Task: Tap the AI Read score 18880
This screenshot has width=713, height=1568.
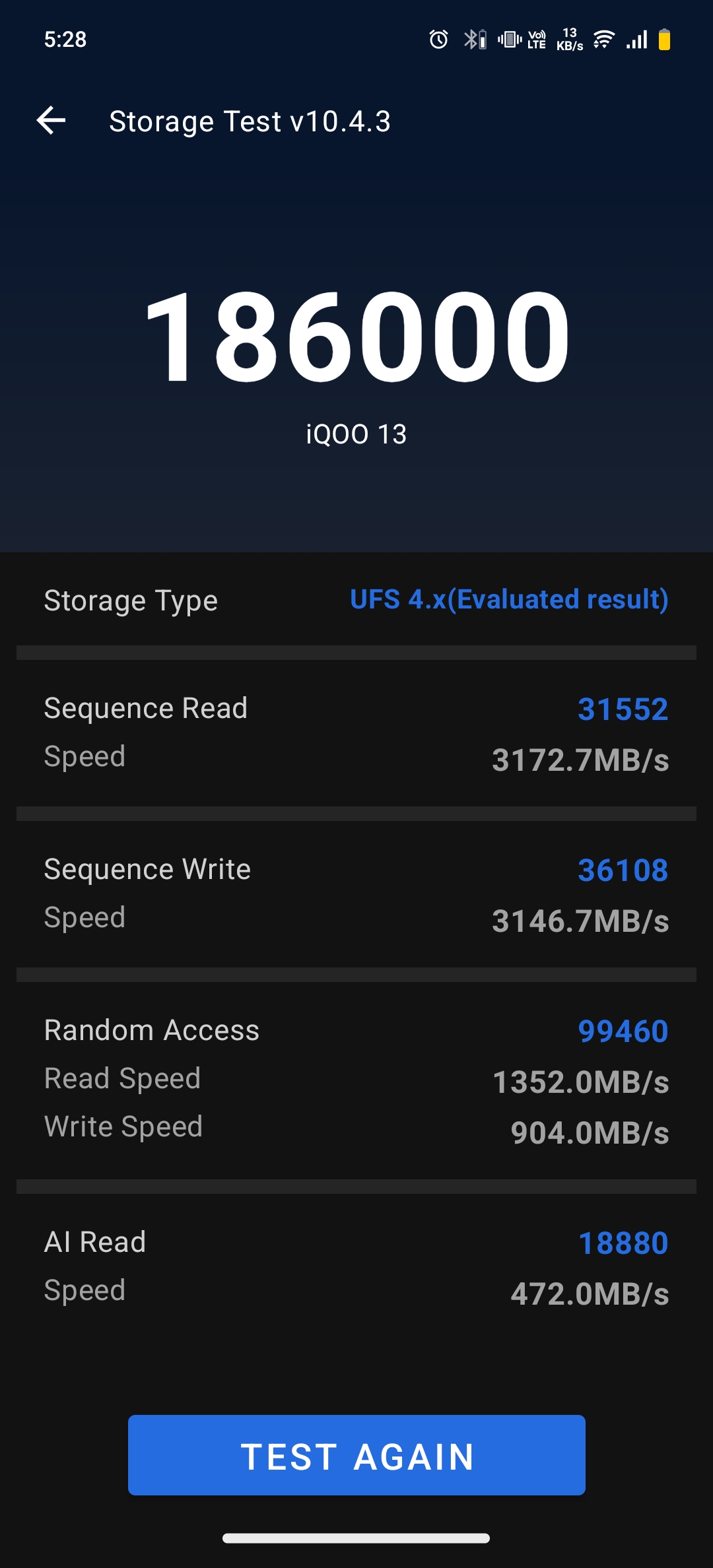Action: tap(623, 1243)
